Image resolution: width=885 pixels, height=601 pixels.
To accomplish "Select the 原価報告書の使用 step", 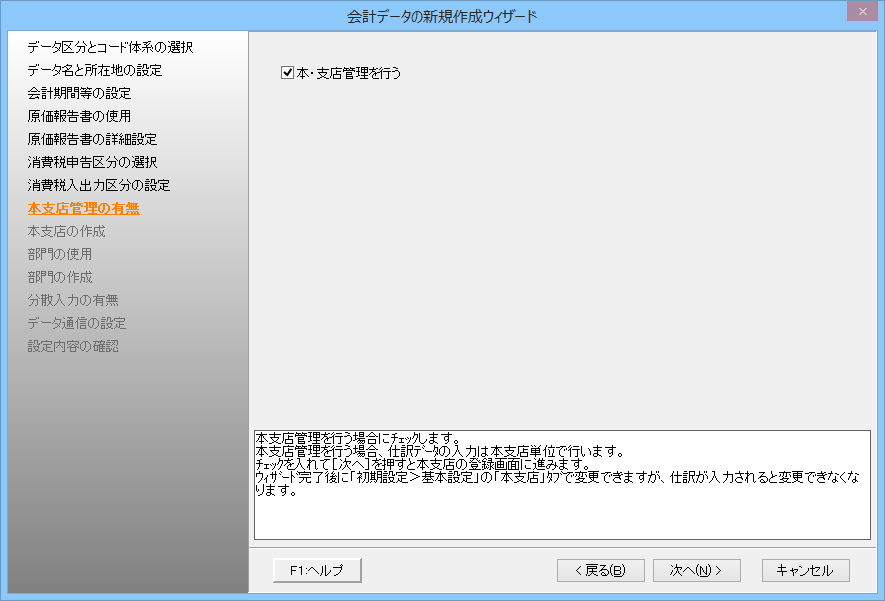I will click(79, 116).
